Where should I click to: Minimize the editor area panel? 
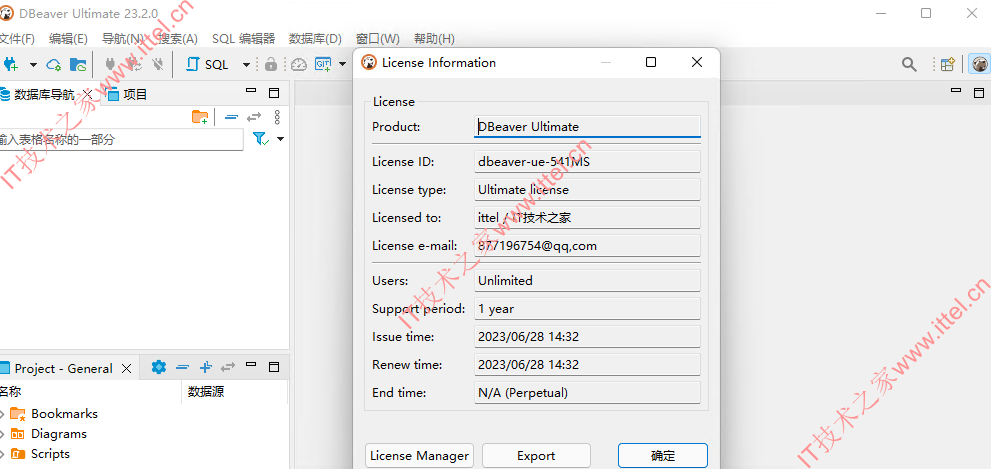[x=956, y=90]
